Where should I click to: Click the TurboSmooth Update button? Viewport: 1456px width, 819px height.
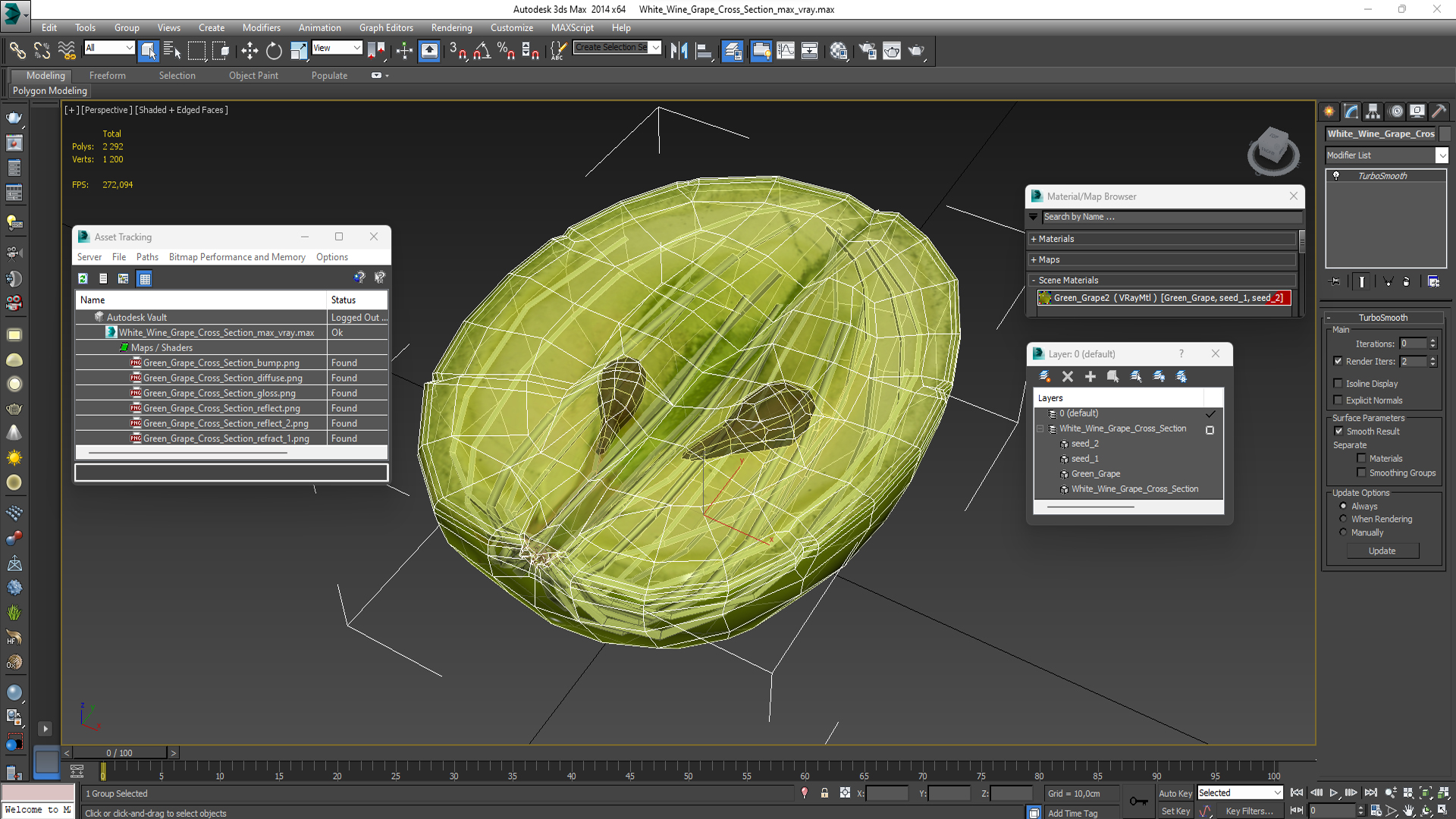coord(1382,551)
